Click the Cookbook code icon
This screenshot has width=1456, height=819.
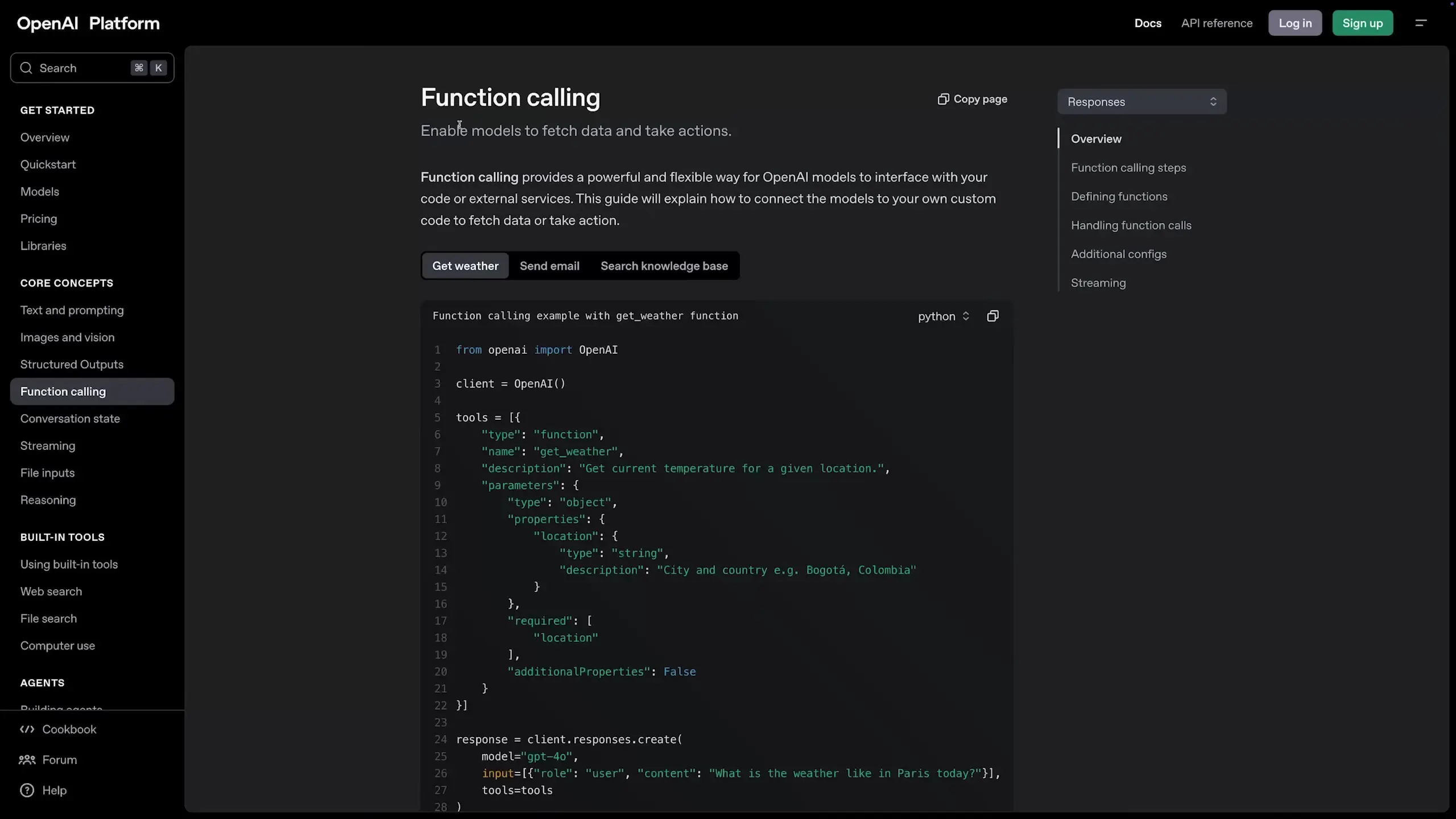[27, 729]
